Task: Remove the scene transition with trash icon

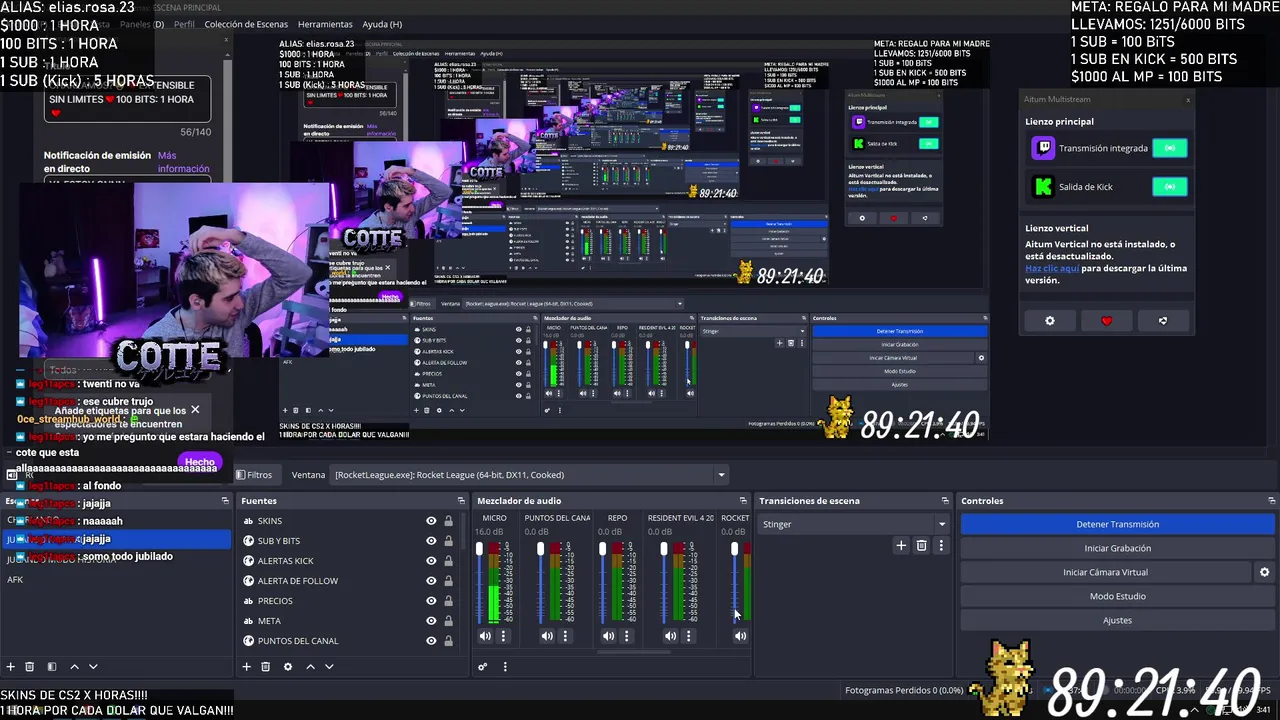Action: point(922,545)
